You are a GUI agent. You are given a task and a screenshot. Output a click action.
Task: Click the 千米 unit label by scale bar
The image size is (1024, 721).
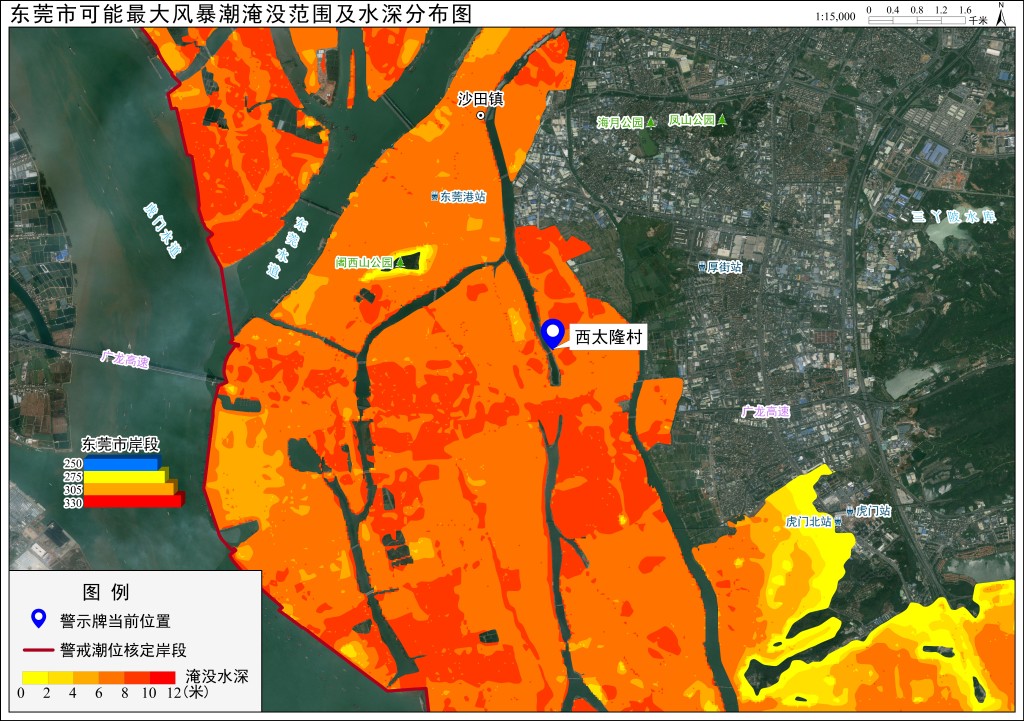pos(978,21)
